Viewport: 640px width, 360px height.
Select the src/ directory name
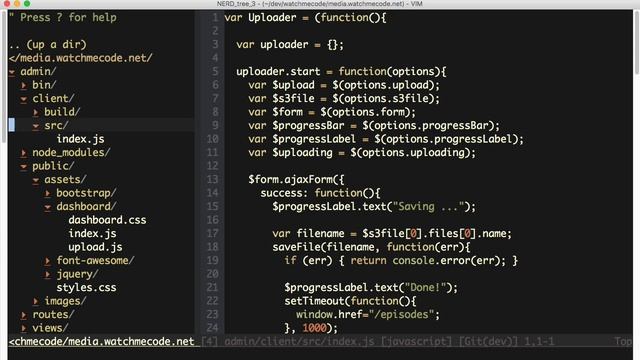(x=56, y=125)
